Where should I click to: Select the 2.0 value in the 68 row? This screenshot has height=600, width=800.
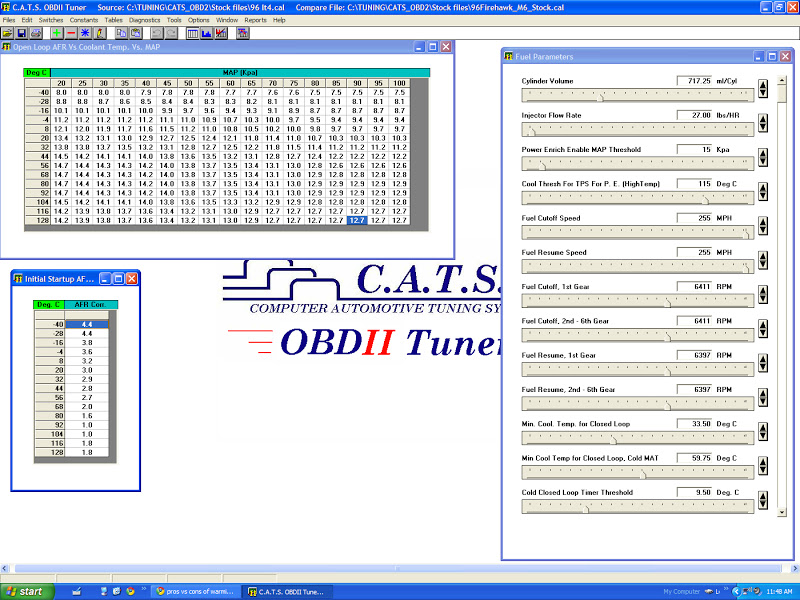coord(87,407)
